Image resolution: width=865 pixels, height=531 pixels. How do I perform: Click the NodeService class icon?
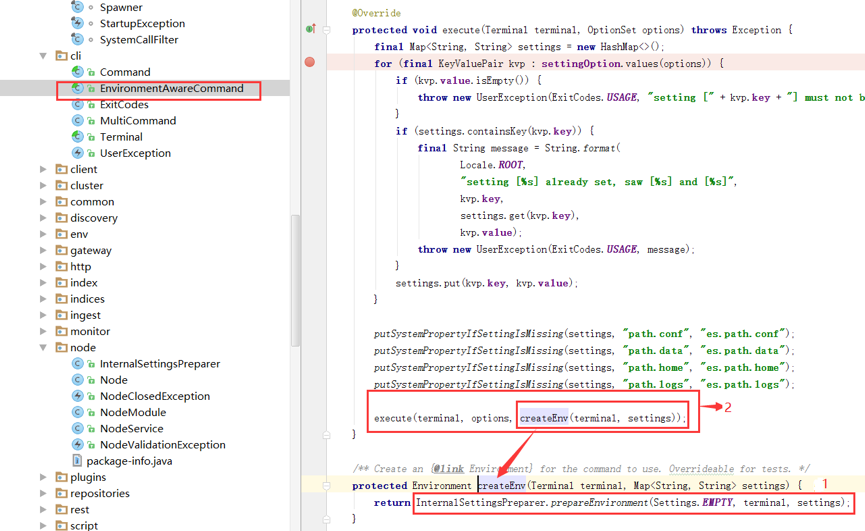coord(77,428)
